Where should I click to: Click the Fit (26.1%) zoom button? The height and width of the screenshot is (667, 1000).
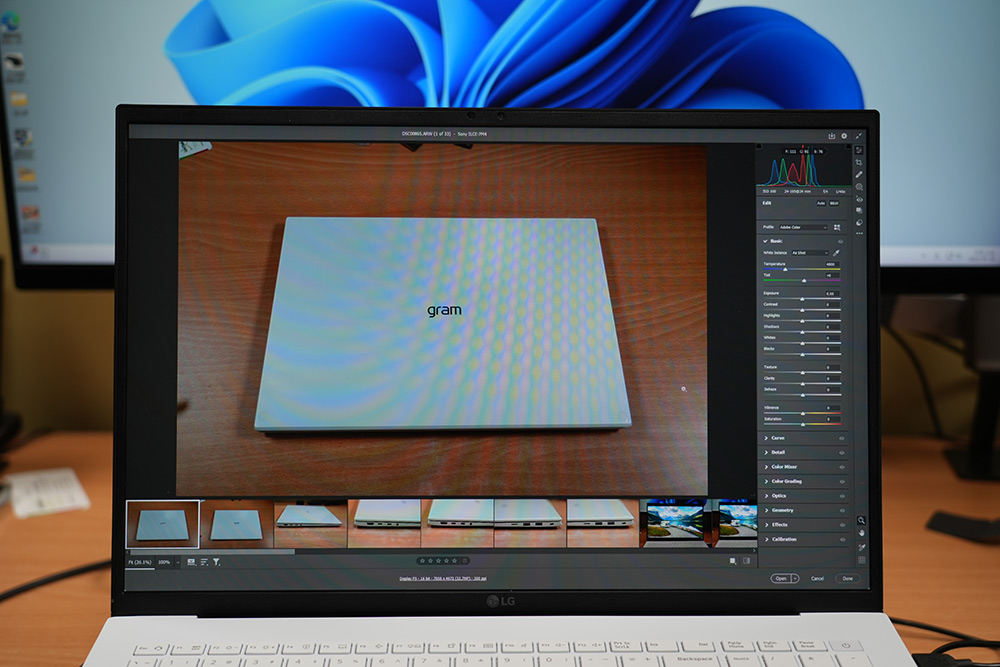140,562
